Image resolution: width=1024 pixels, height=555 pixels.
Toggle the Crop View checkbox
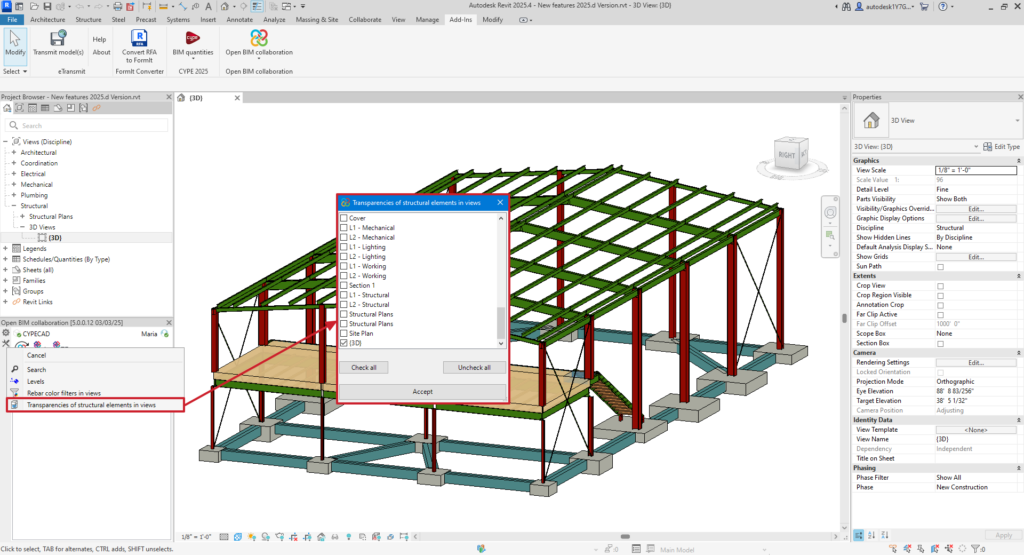(x=940, y=286)
